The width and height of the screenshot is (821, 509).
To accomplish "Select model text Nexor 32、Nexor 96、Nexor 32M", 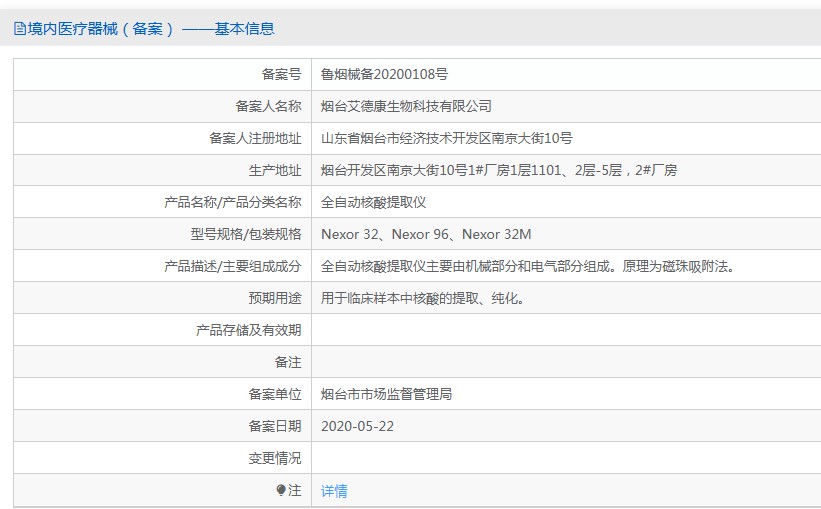I will coord(426,234).
